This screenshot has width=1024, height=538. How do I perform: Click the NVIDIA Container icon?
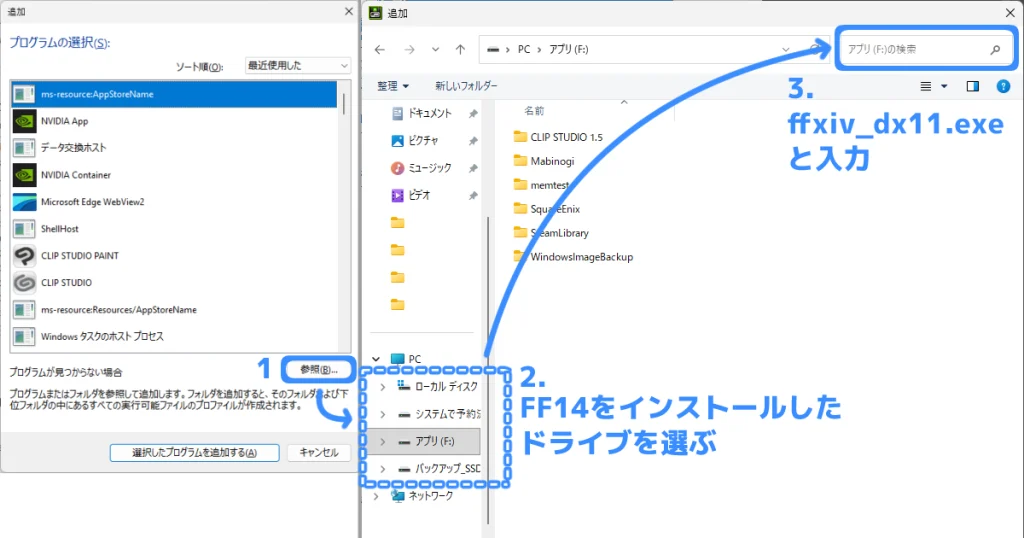(24, 175)
